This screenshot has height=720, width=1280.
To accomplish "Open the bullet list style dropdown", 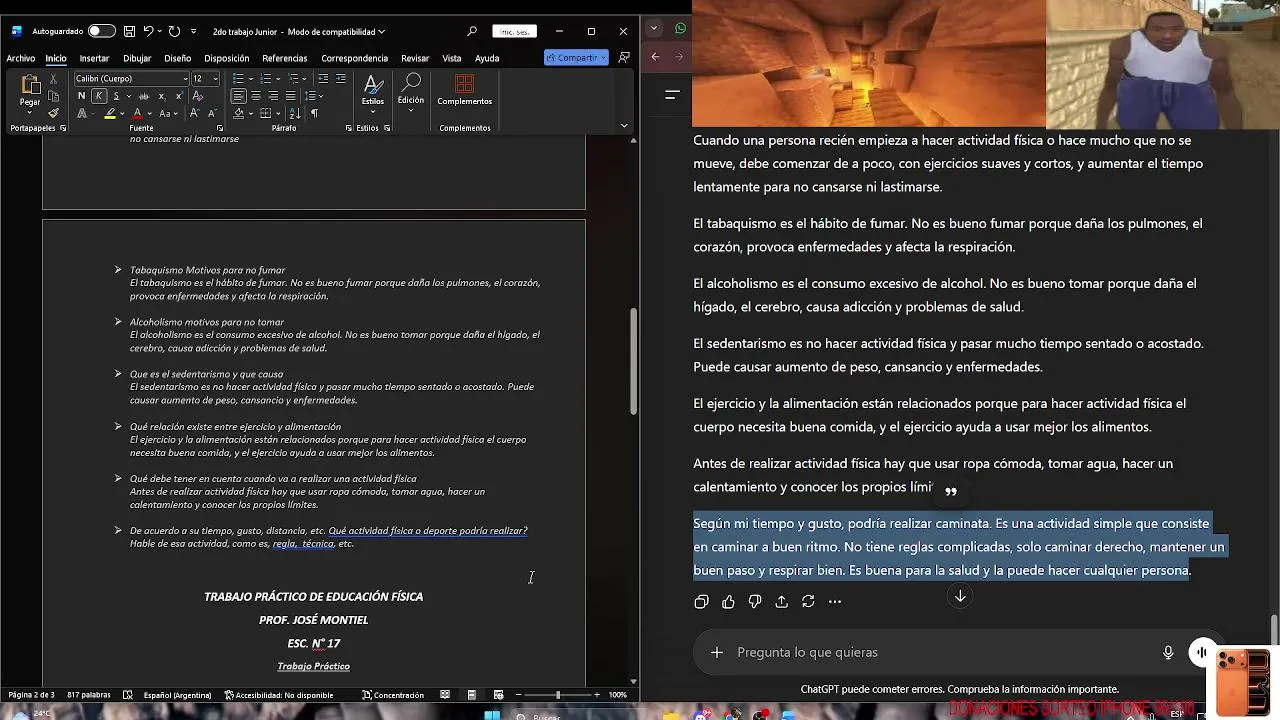I will 251,79.
